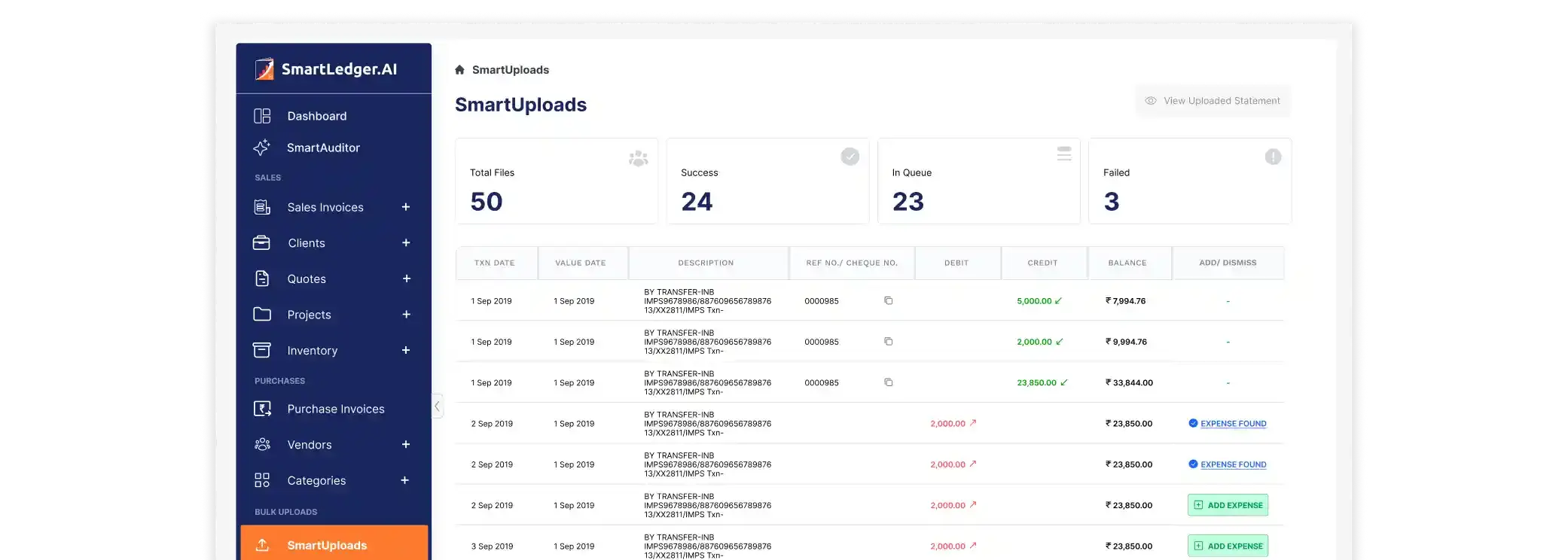Sort by VALUE DATE column header
The height and width of the screenshot is (560, 1568).
coord(582,263)
